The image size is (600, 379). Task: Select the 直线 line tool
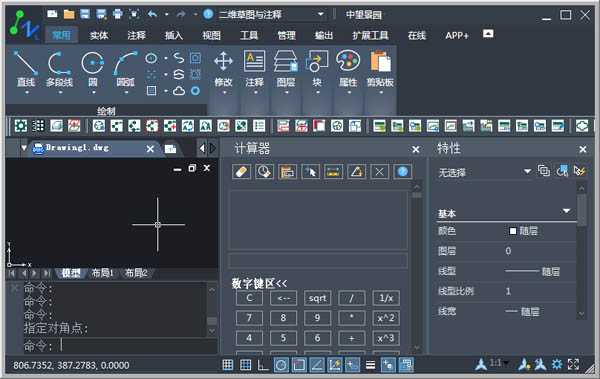[26, 69]
